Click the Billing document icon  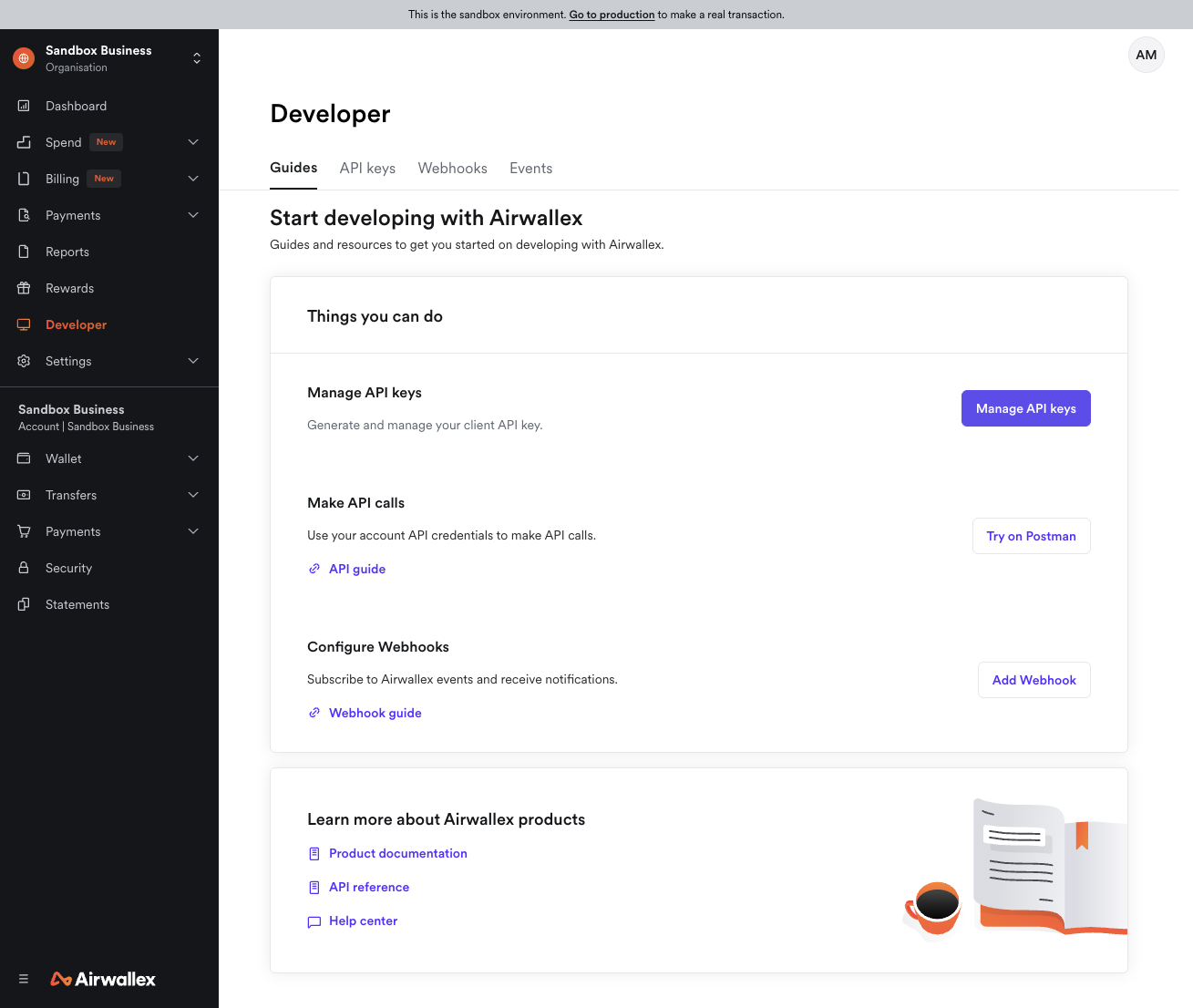tap(24, 179)
